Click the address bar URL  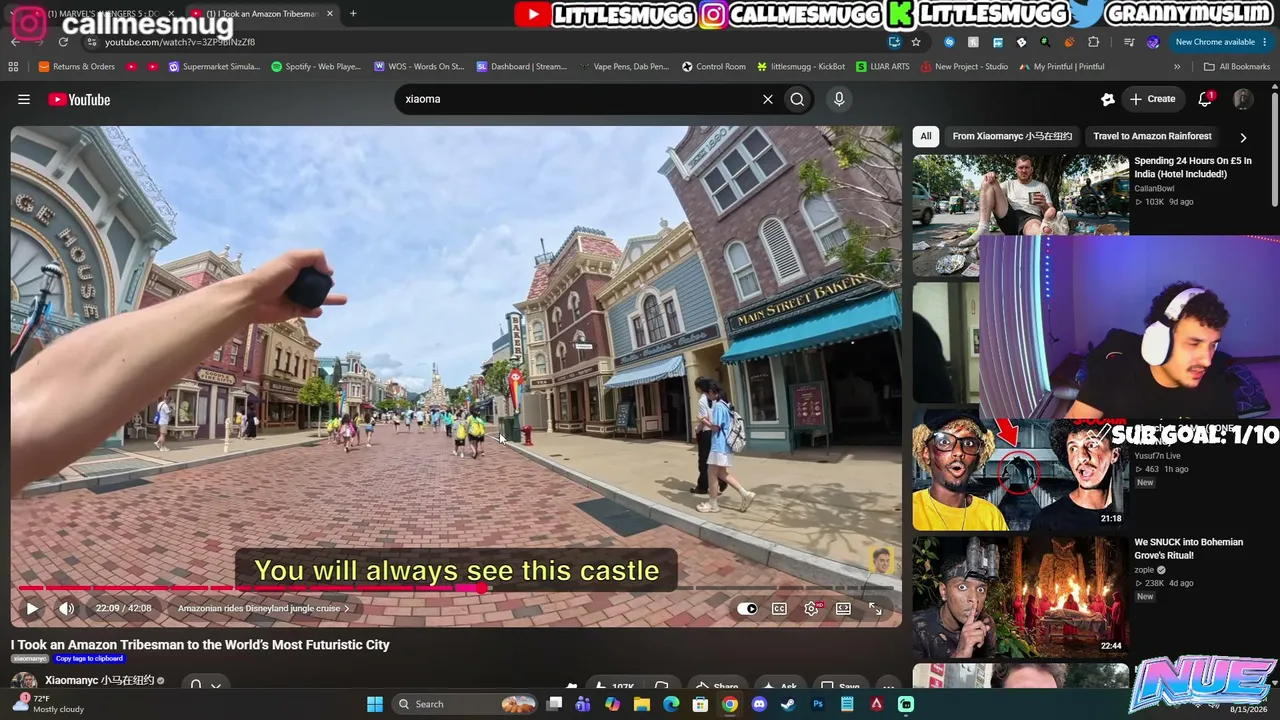tap(180, 42)
